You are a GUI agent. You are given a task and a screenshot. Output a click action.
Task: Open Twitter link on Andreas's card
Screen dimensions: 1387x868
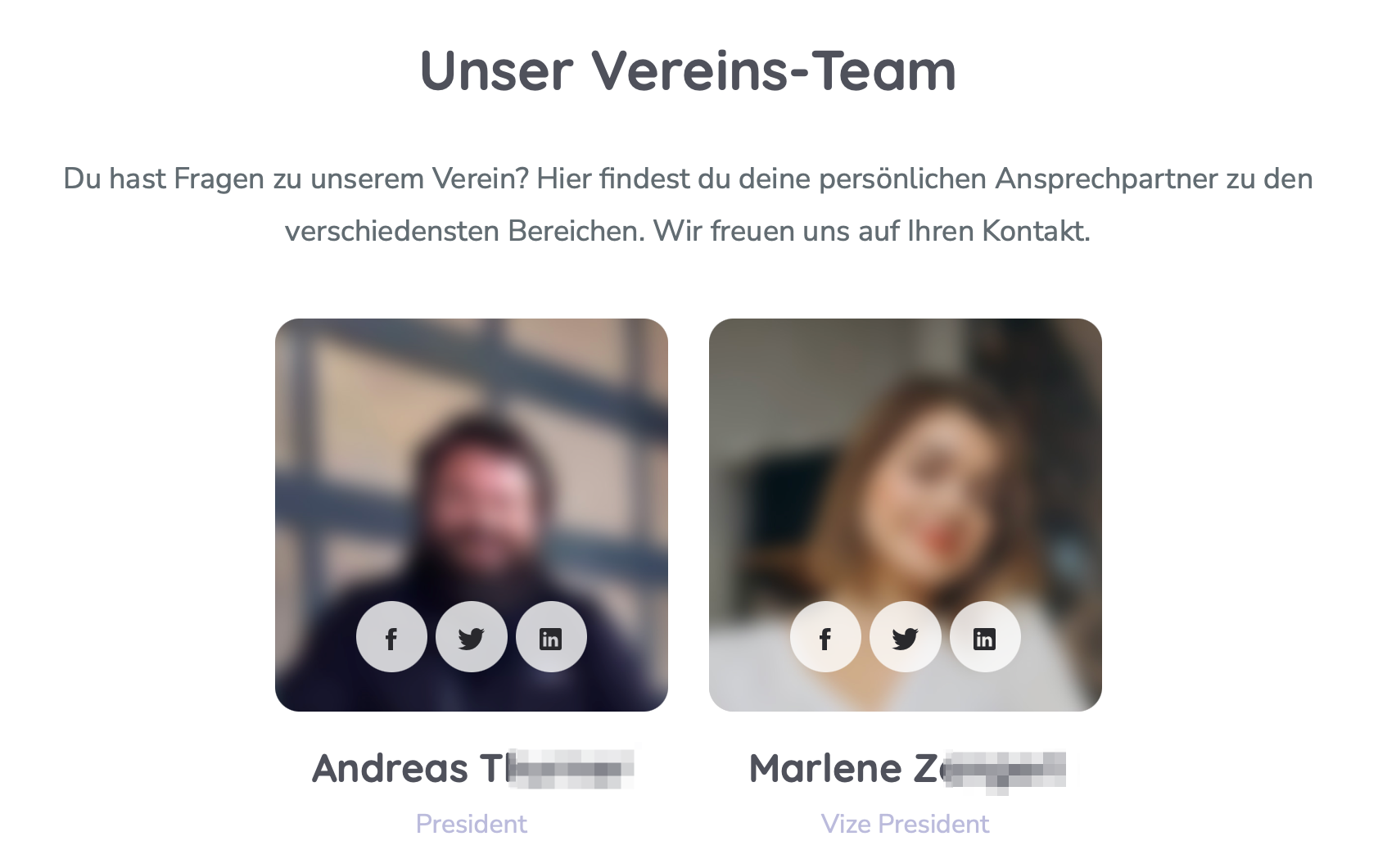tap(472, 637)
